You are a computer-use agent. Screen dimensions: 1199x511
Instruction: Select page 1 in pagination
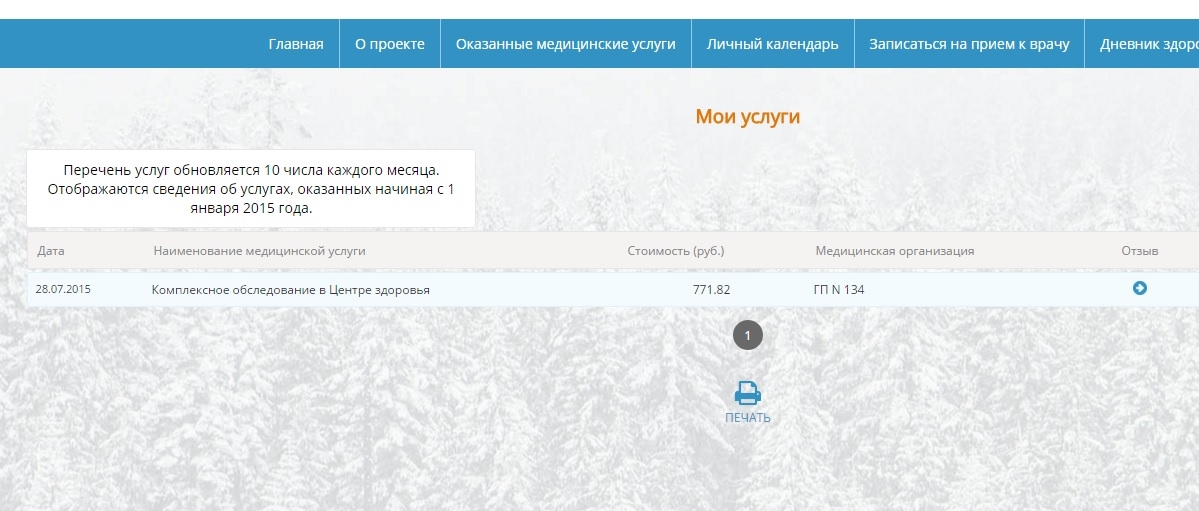[748, 335]
